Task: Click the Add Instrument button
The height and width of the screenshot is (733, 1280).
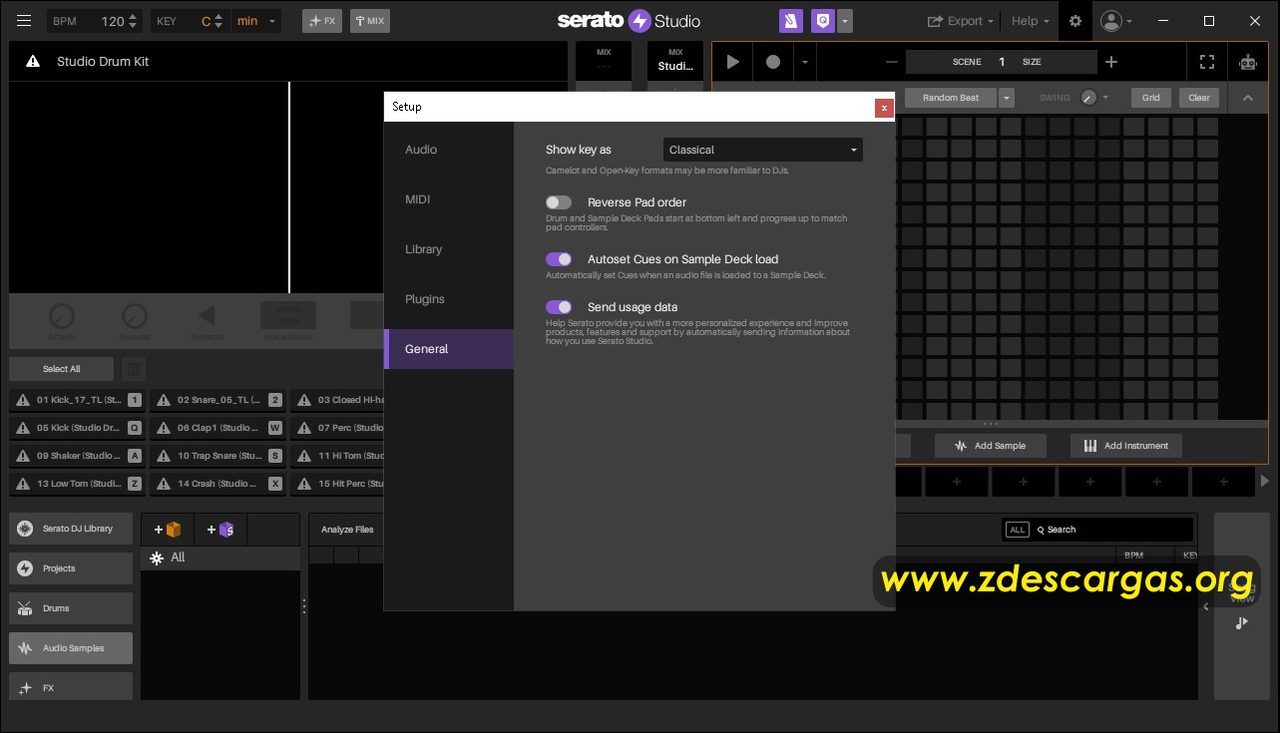Action: click(x=1126, y=446)
